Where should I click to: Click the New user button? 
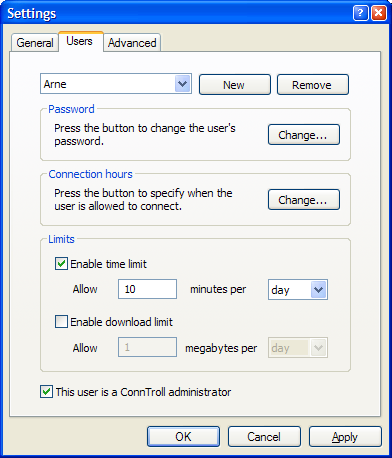pos(235,85)
